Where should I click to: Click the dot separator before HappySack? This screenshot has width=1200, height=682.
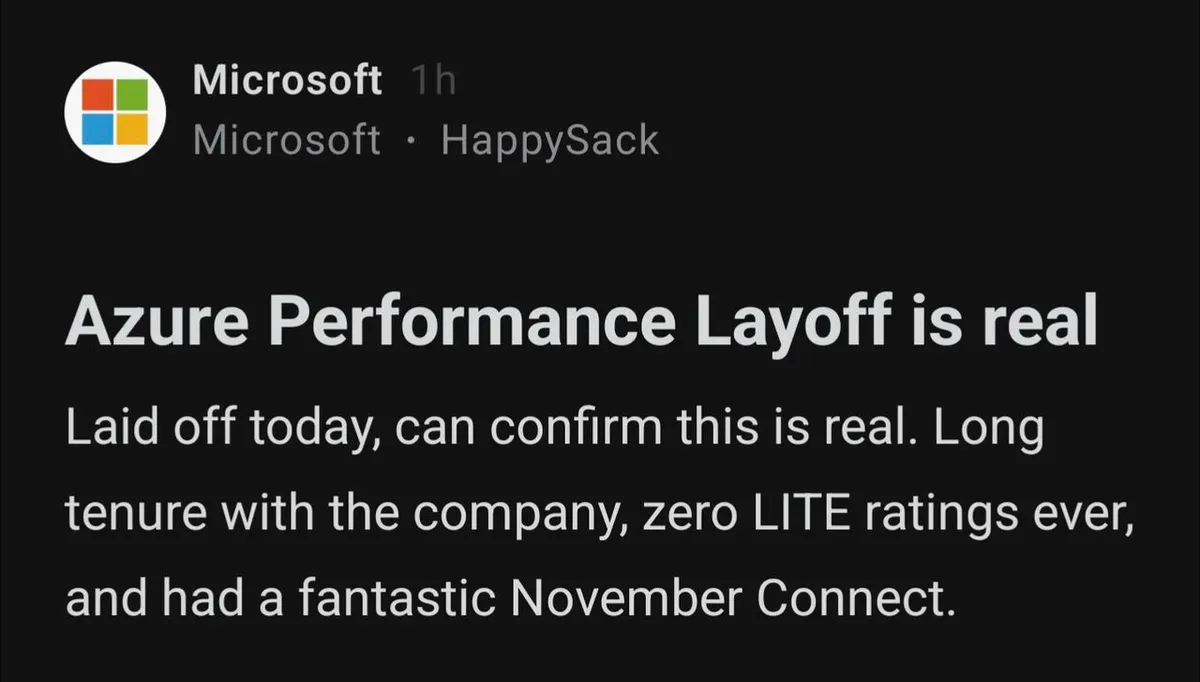pyautogui.click(x=411, y=140)
